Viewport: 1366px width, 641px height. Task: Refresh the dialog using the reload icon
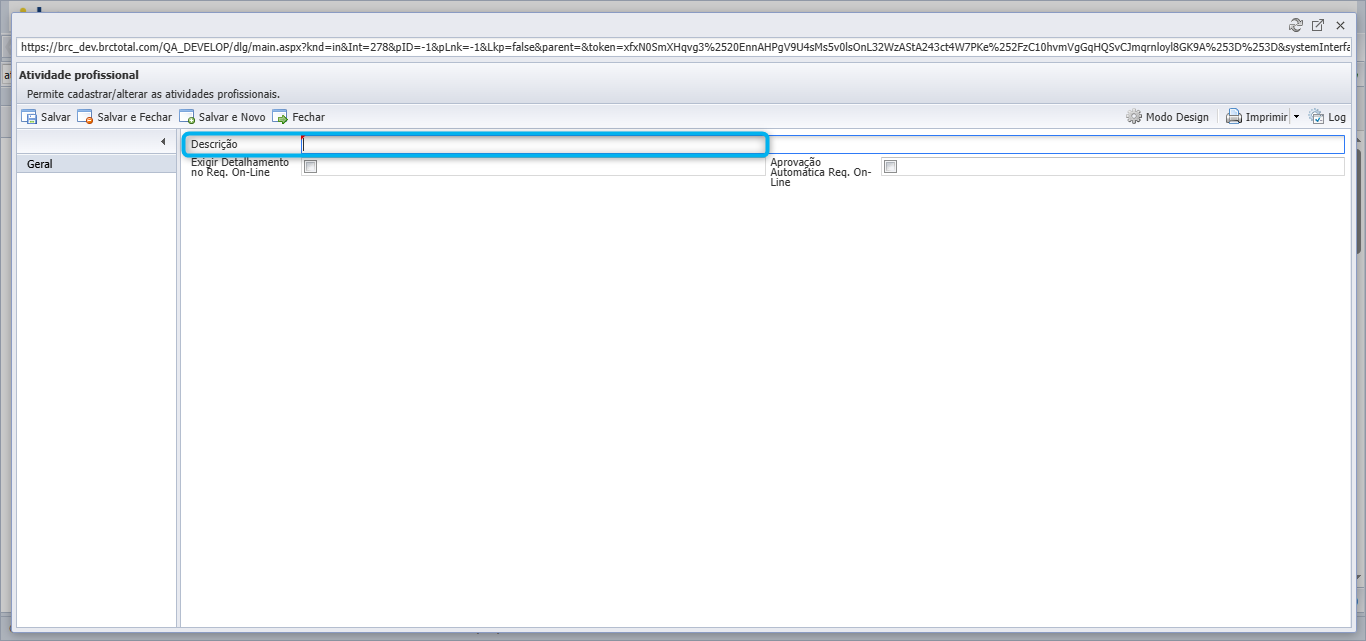coord(1296,25)
